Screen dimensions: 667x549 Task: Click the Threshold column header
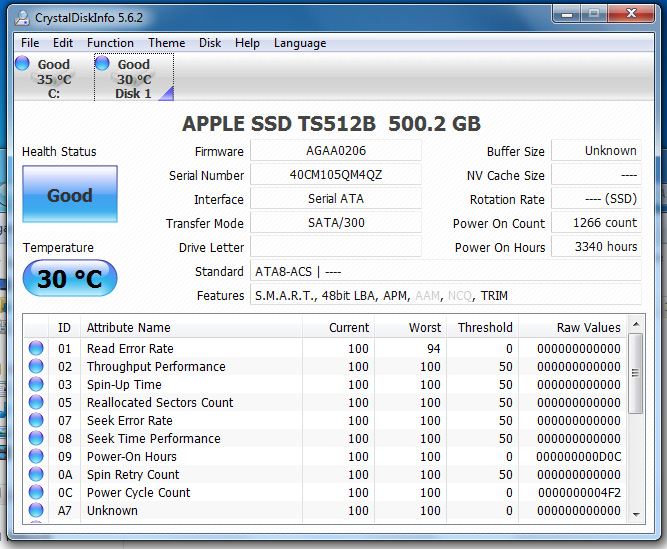click(482, 327)
